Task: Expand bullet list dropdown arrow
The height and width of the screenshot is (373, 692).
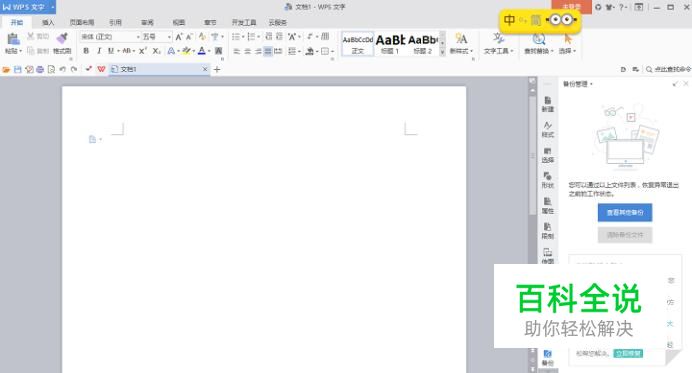Action: coord(243,37)
